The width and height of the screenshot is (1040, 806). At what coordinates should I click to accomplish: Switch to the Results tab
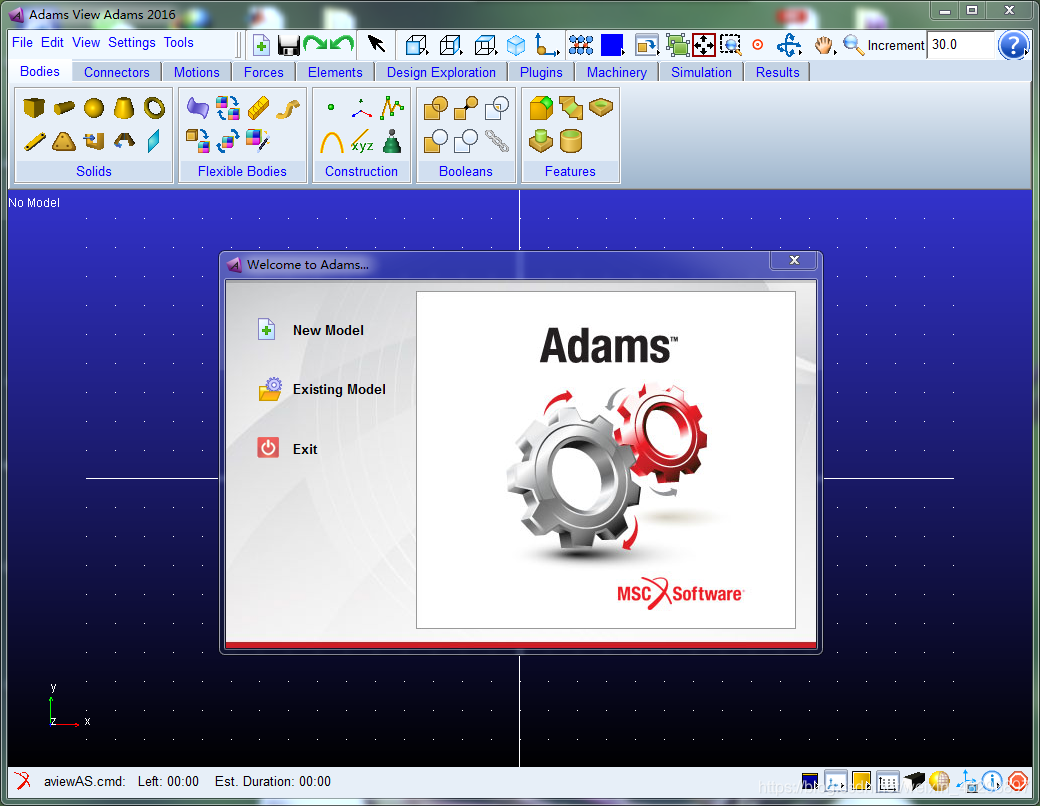click(777, 72)
